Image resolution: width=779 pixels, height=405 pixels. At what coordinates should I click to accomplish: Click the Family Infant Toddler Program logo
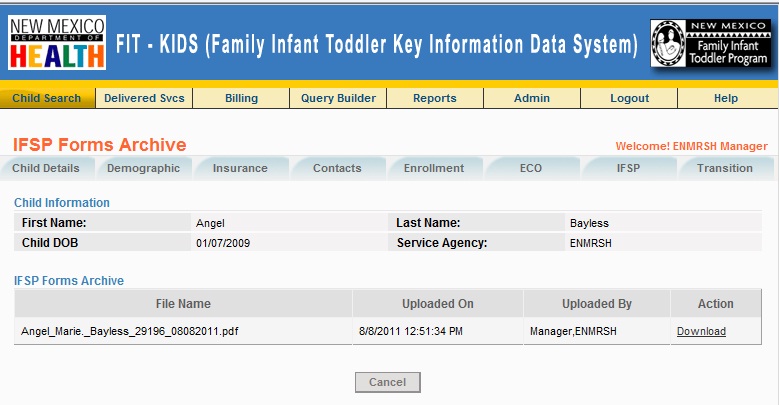pyautogui.click(x=710, y=44)
